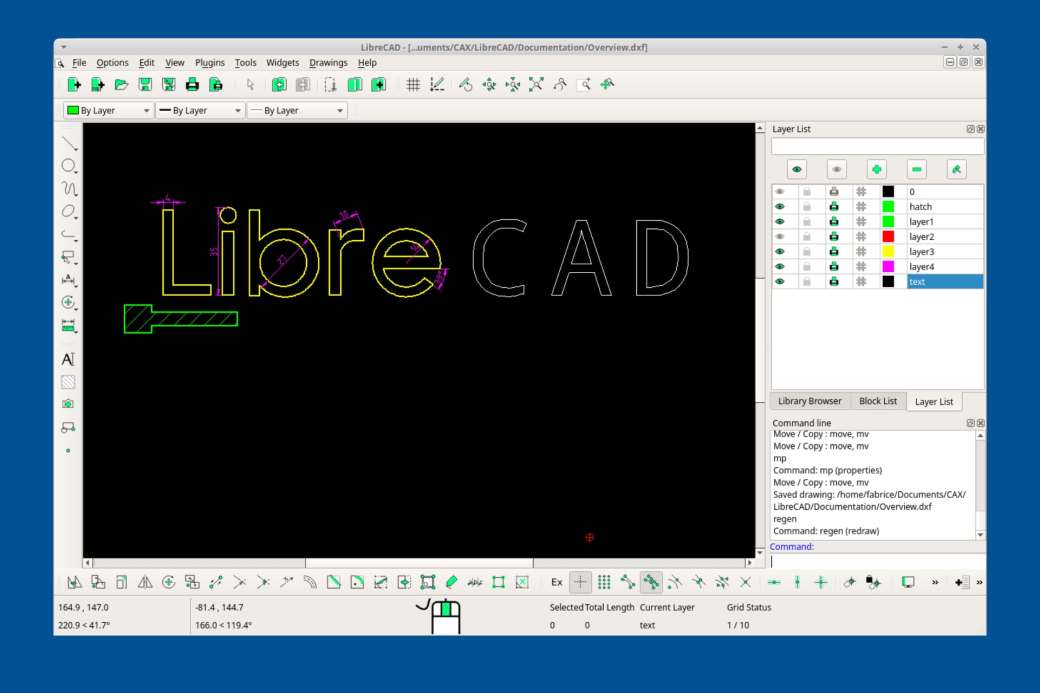1040x693 pixels.
Task: Open Print Preview from the top toolbar
Action: [x=216, y=85]
